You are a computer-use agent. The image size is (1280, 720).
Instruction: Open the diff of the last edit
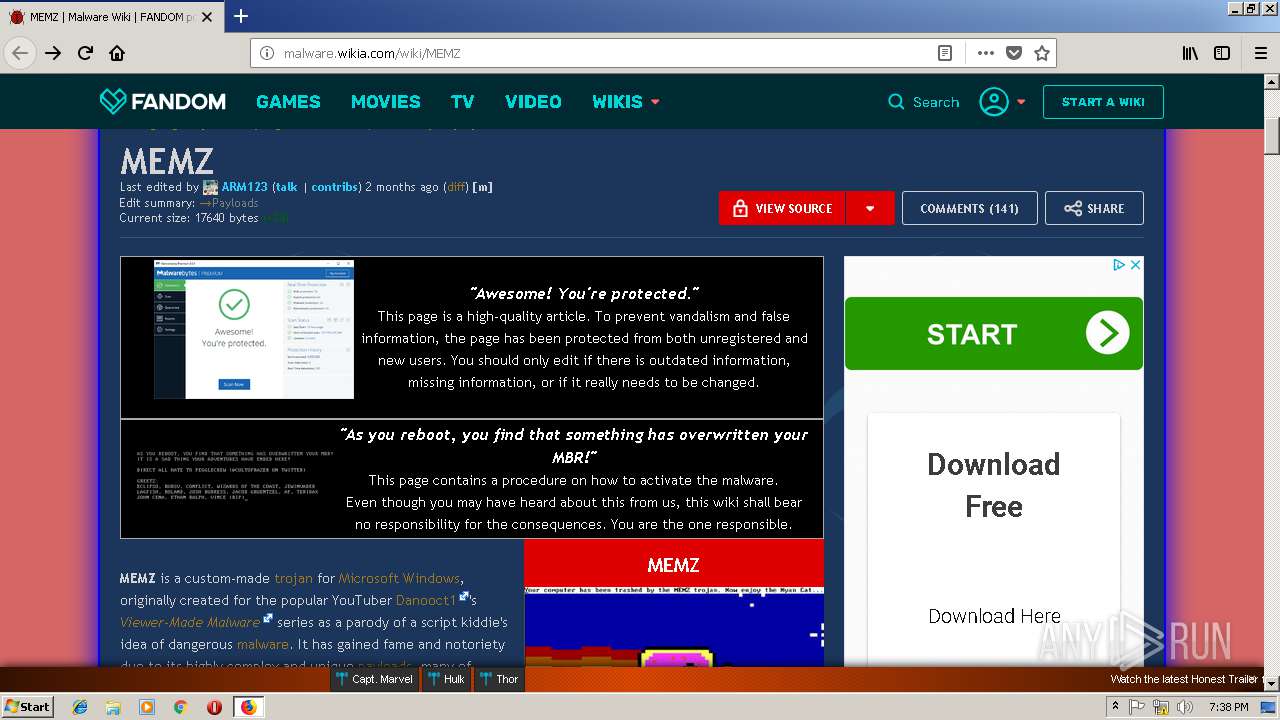(x=456, y=187)
